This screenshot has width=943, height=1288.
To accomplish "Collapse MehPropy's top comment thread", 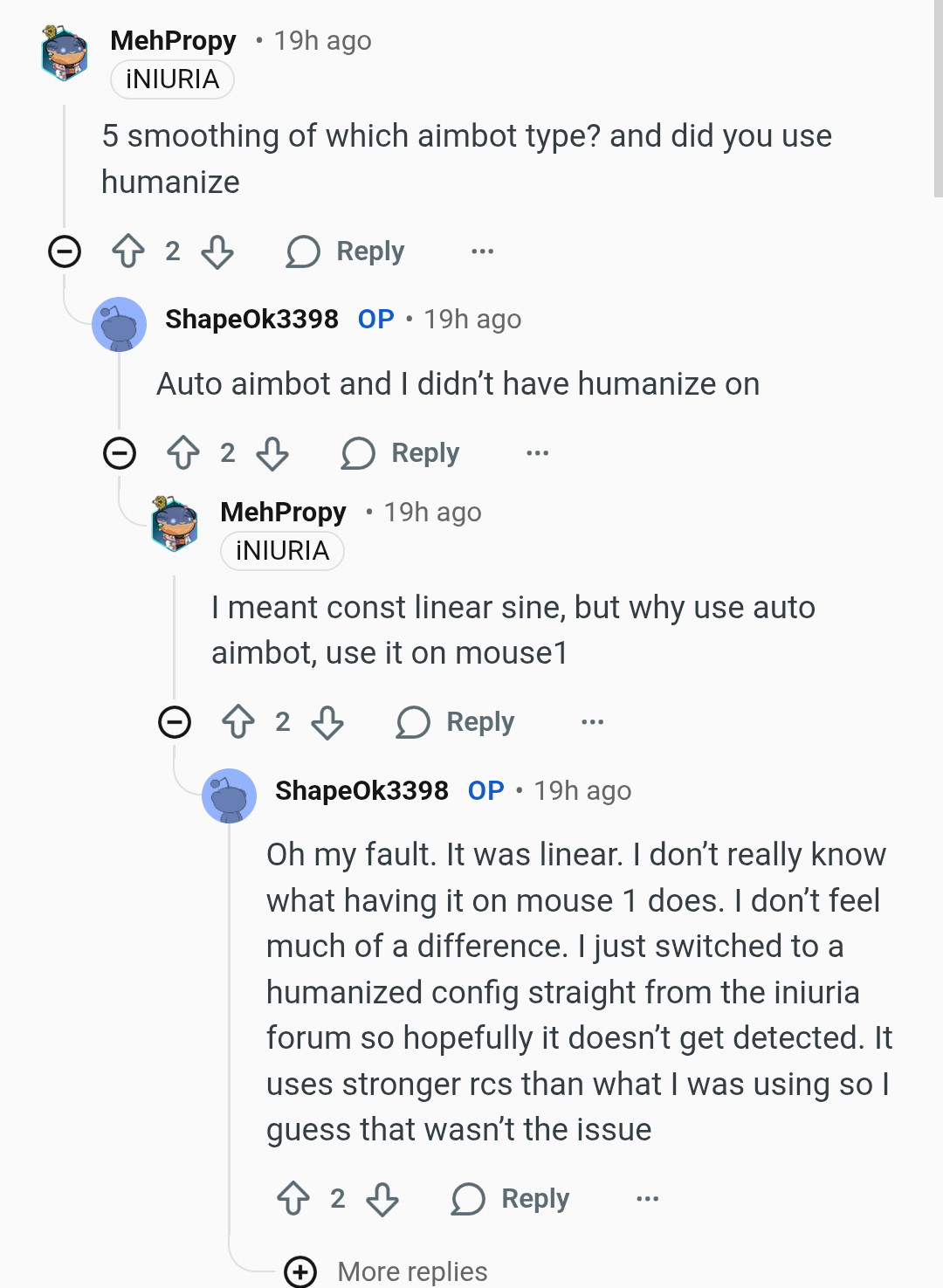I will point(65,251).
